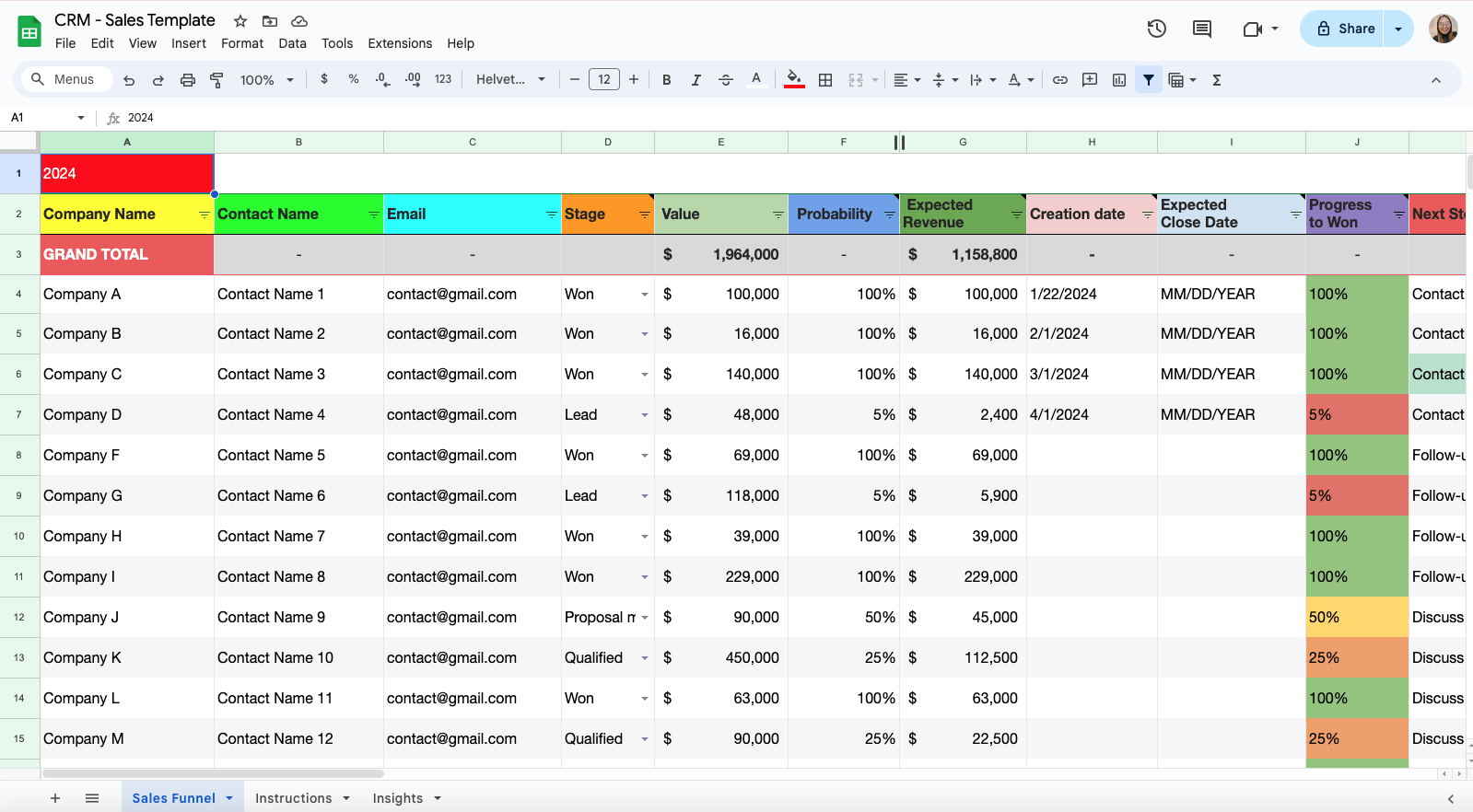Image resolution: width=1473 pixels, height=812 pixels.
Task: Open Stage dropdown for Company A
Action: 644,295
